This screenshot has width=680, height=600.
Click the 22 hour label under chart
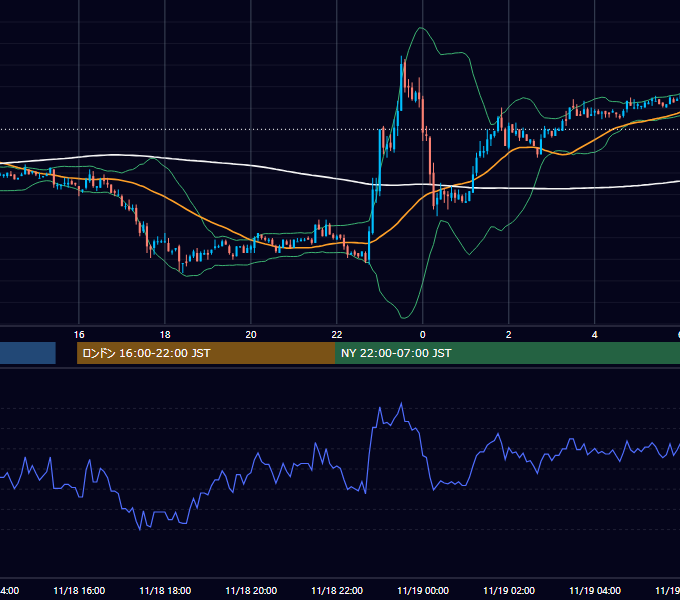click(x=337, y=335)
